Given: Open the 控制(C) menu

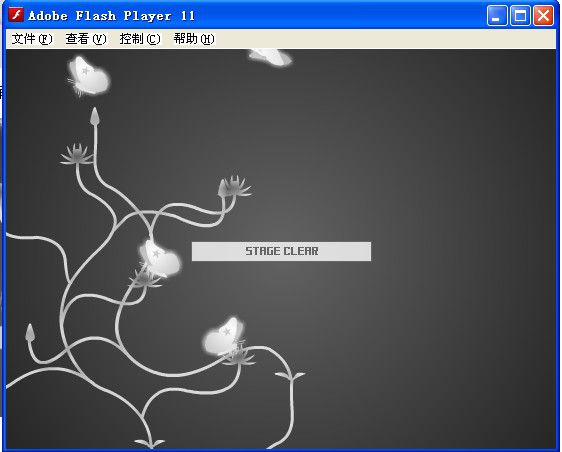Looking at the screenshot, I should [140, 39].
